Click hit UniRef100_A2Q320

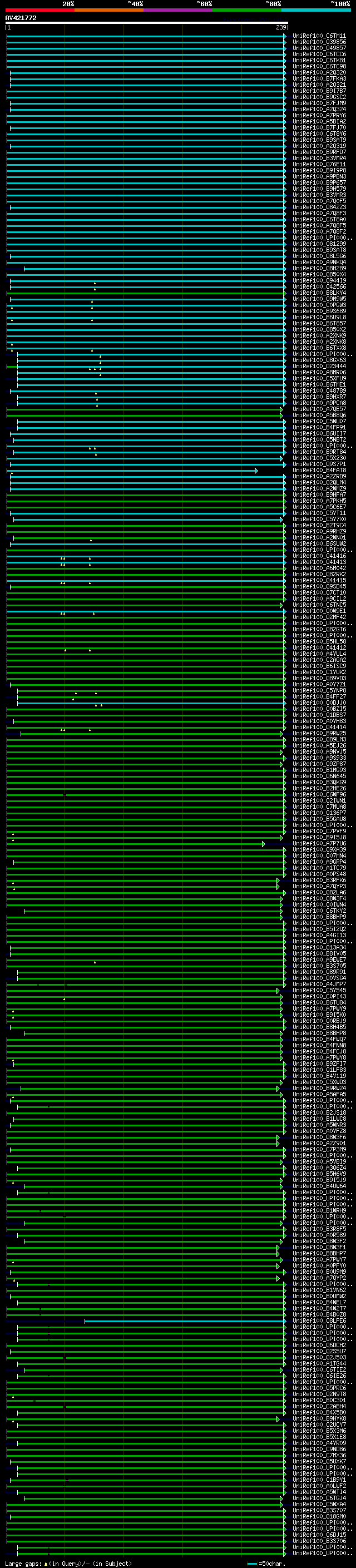pos(319,72)
